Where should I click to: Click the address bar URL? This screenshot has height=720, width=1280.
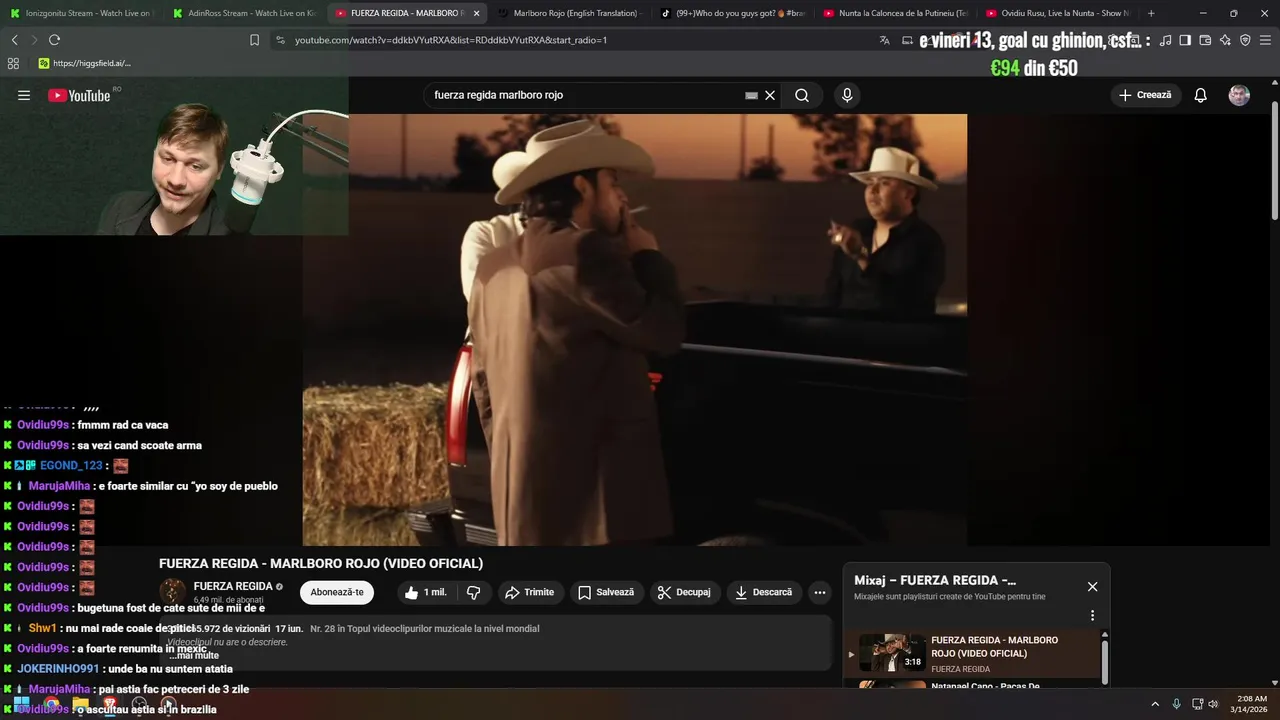(x=451, y=40)
